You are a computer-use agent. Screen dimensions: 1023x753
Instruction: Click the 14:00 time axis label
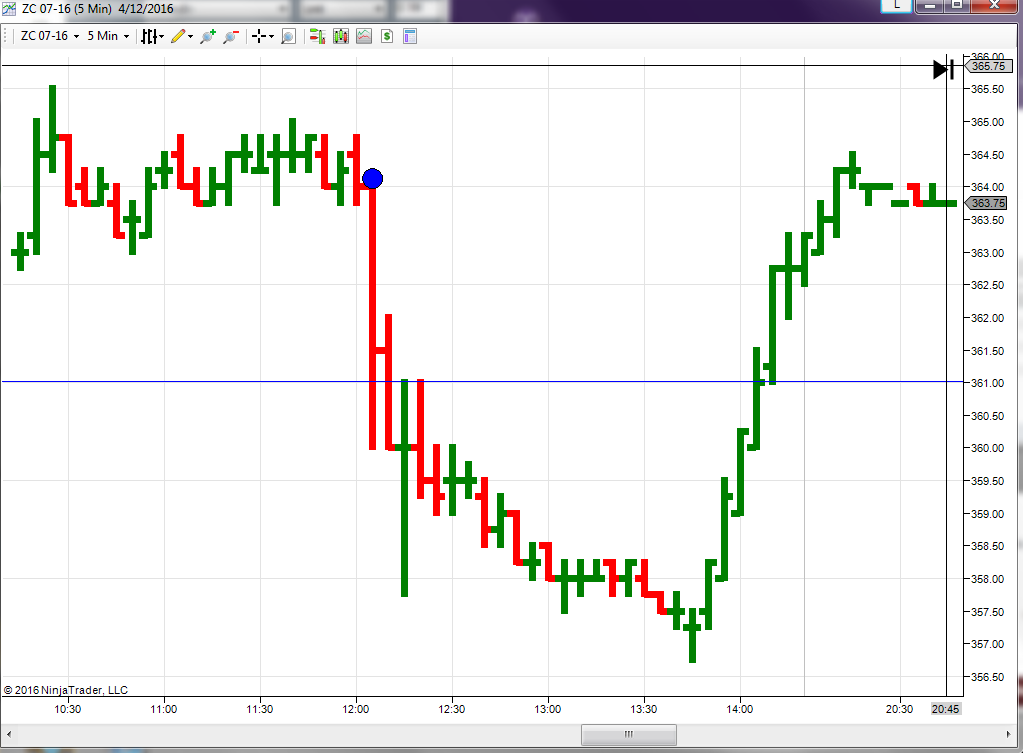[739, 709]
